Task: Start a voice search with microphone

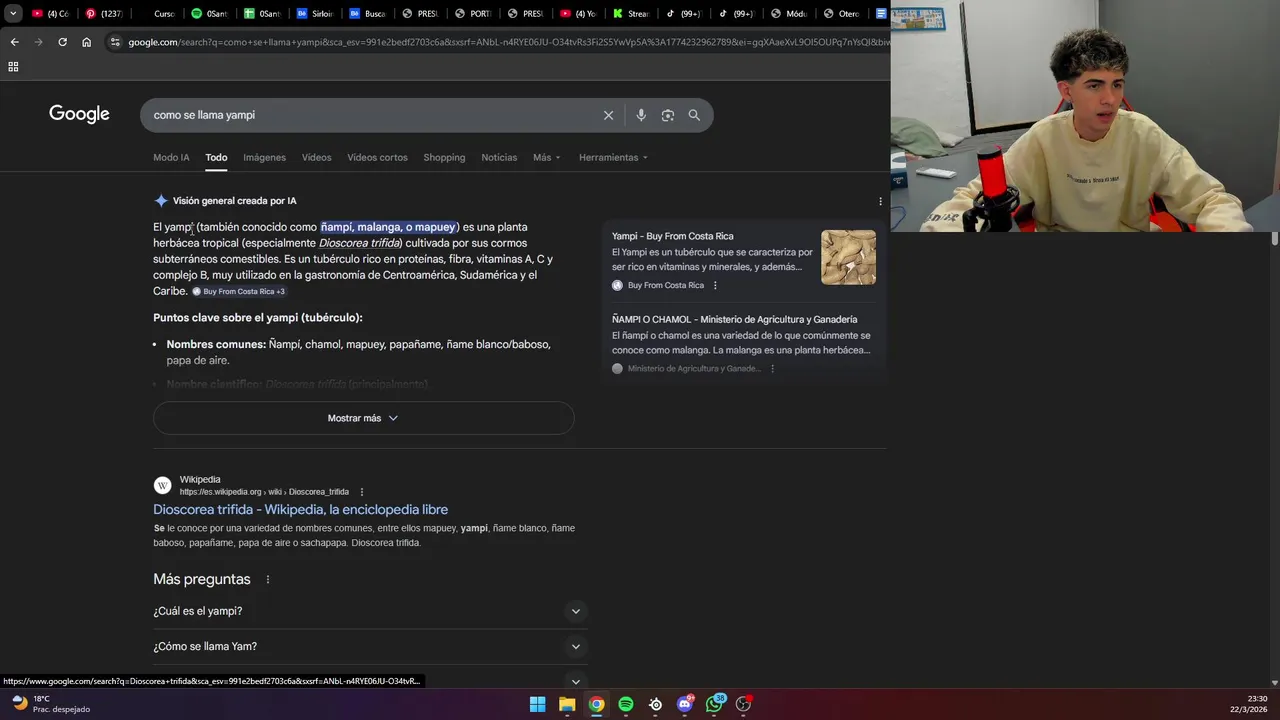Action: 641,115
